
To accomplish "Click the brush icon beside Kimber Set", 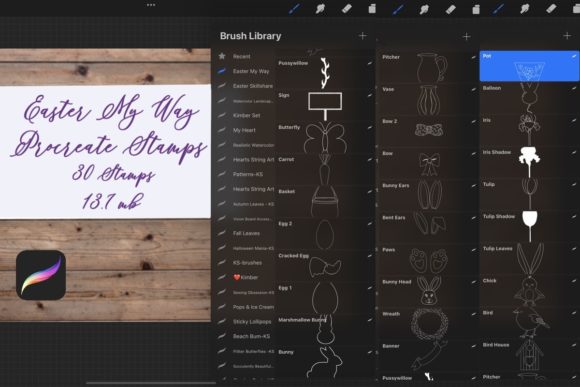I will pyautogui.click(x=222, y=115).
